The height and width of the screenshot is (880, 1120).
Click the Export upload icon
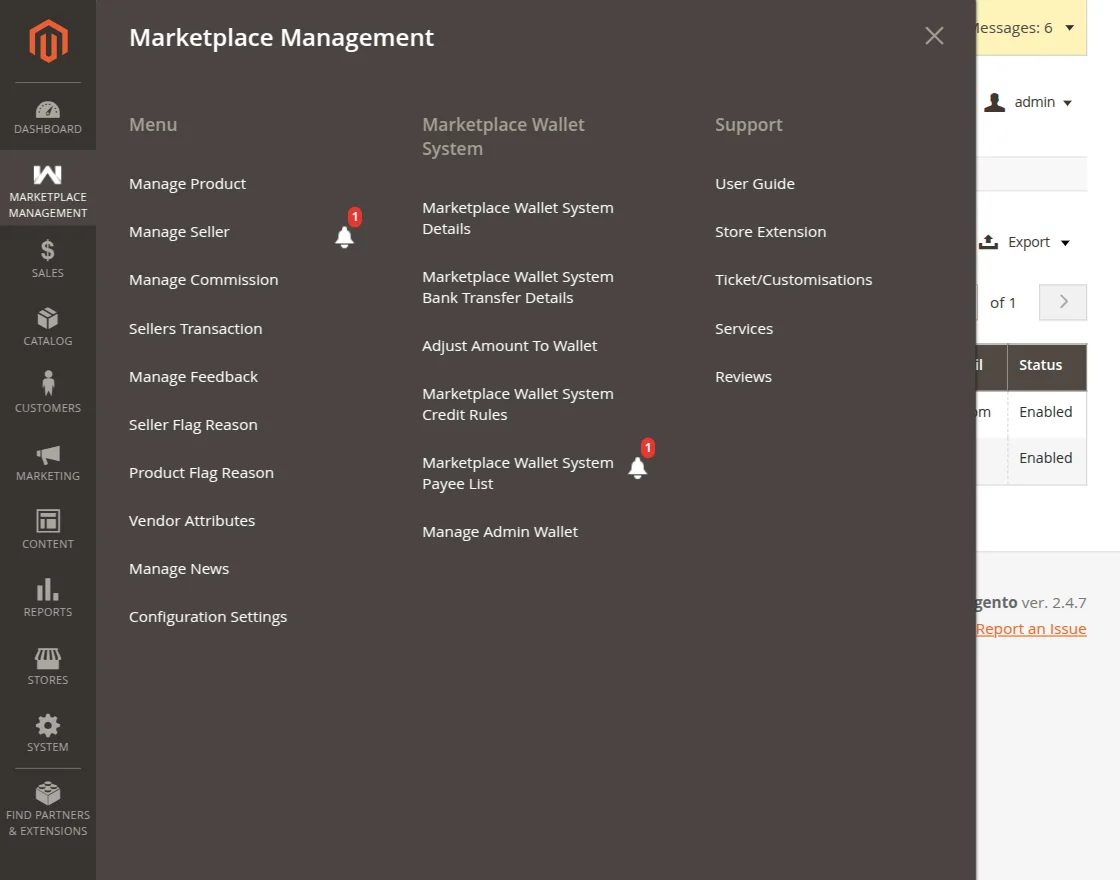click(989, 242)
